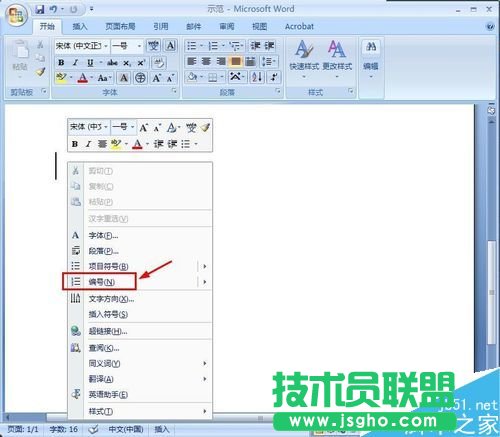Click font color A in ribbon
Viewport: 500px width, 437px height.
82,78
